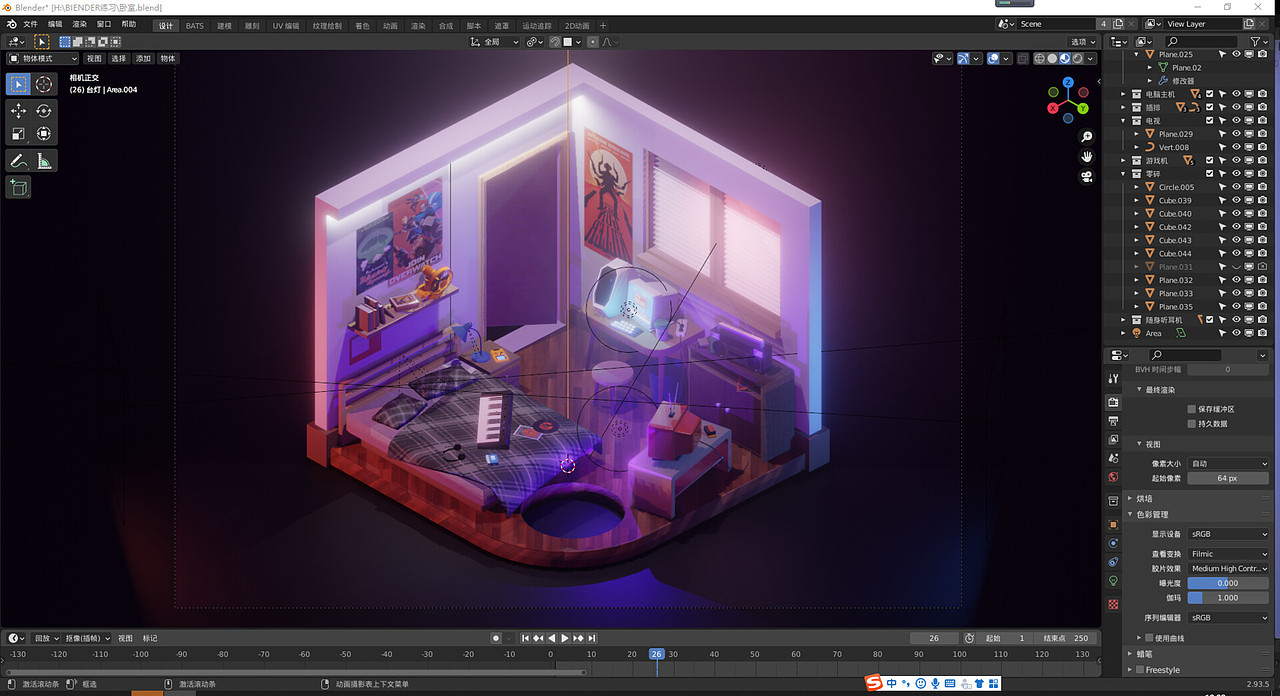The image size is (1280, 696).
Task: Click the 视图 button in viewport header
Action: coord(94,59)
